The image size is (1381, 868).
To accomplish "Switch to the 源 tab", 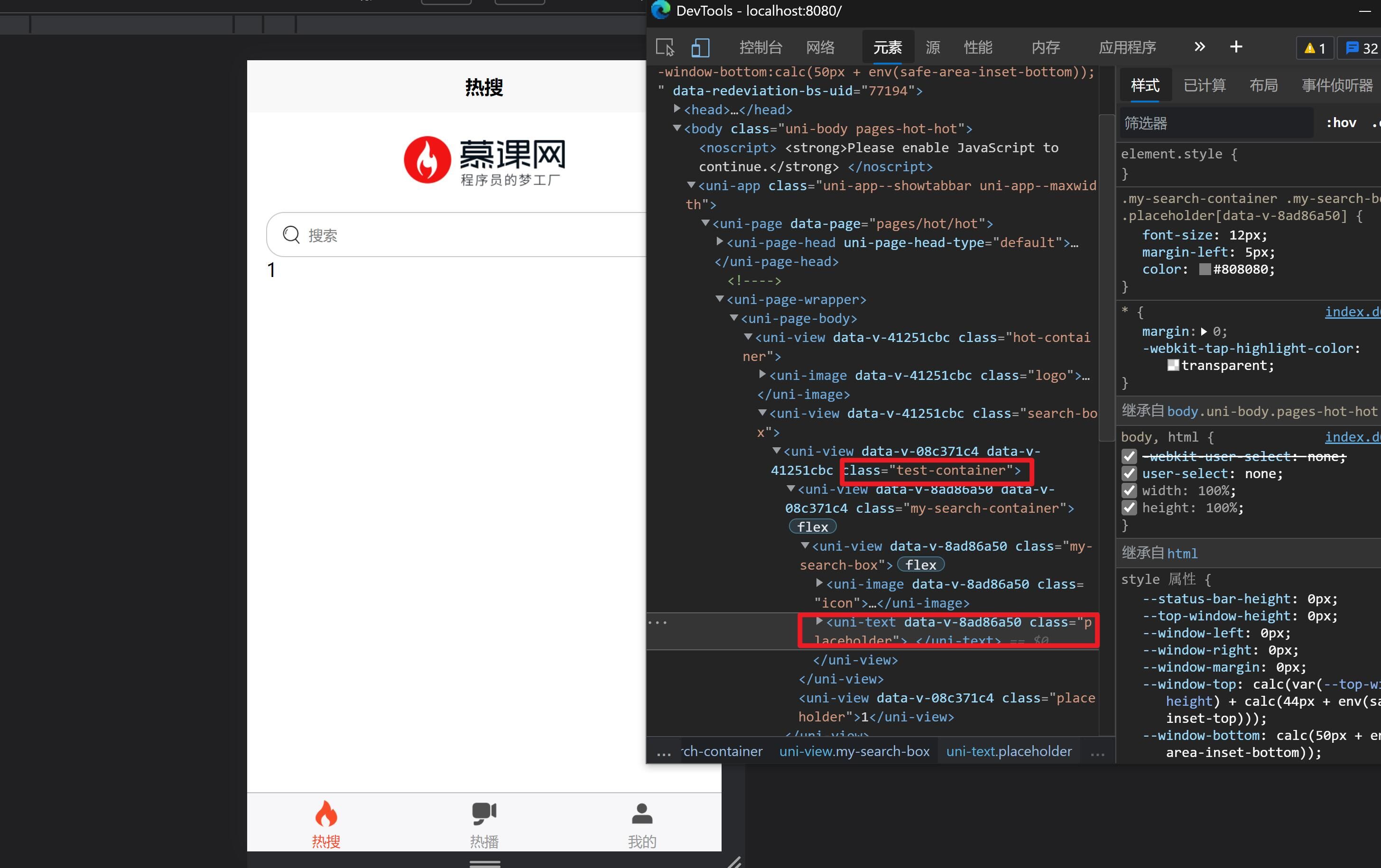I will click(x=933, y=47).
